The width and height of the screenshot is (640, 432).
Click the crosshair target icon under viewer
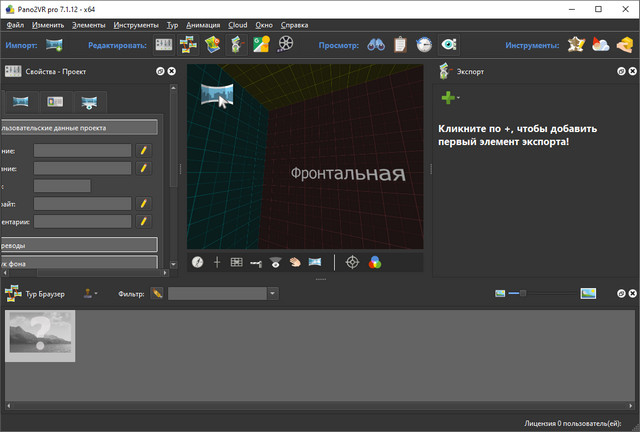point(352,262)
